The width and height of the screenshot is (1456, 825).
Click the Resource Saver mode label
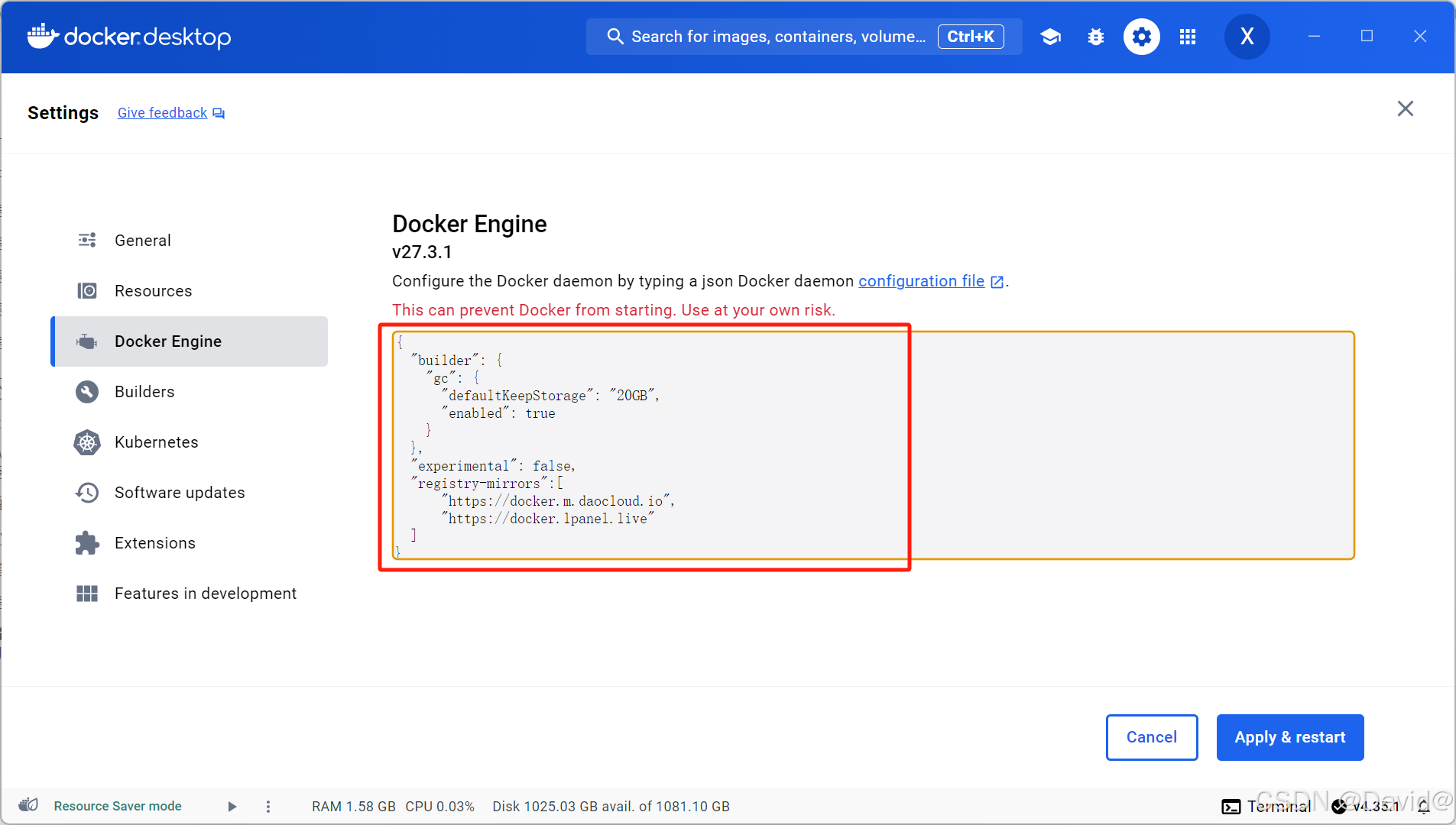coord(118,806)
